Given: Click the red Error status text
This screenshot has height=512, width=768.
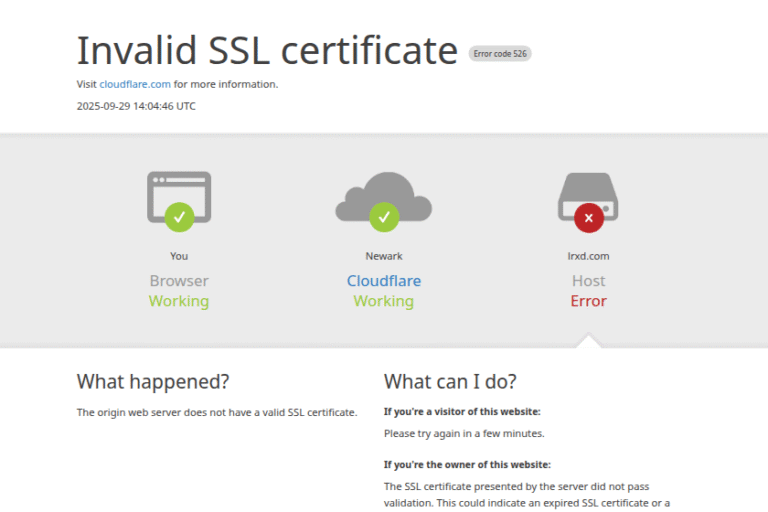Looking at the screenshot, I should point(588,301).
